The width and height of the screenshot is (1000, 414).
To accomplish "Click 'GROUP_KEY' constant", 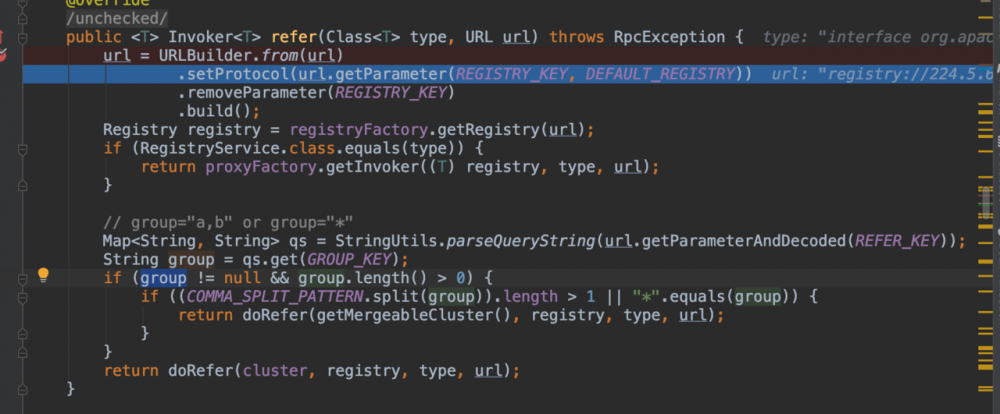I will pyautogui.click(x=349, y=260).
